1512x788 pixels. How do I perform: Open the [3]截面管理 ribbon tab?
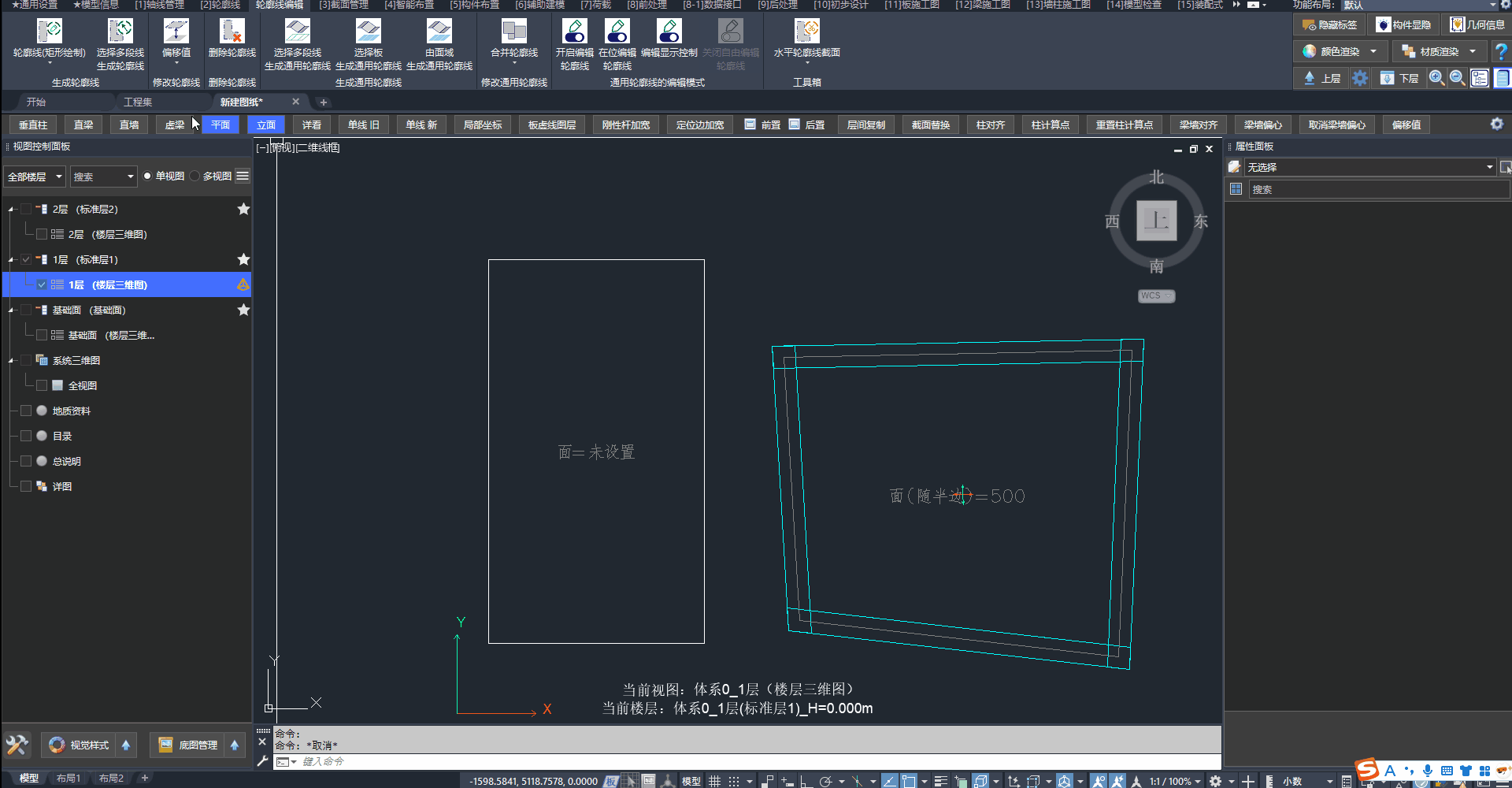coord(343,5)
